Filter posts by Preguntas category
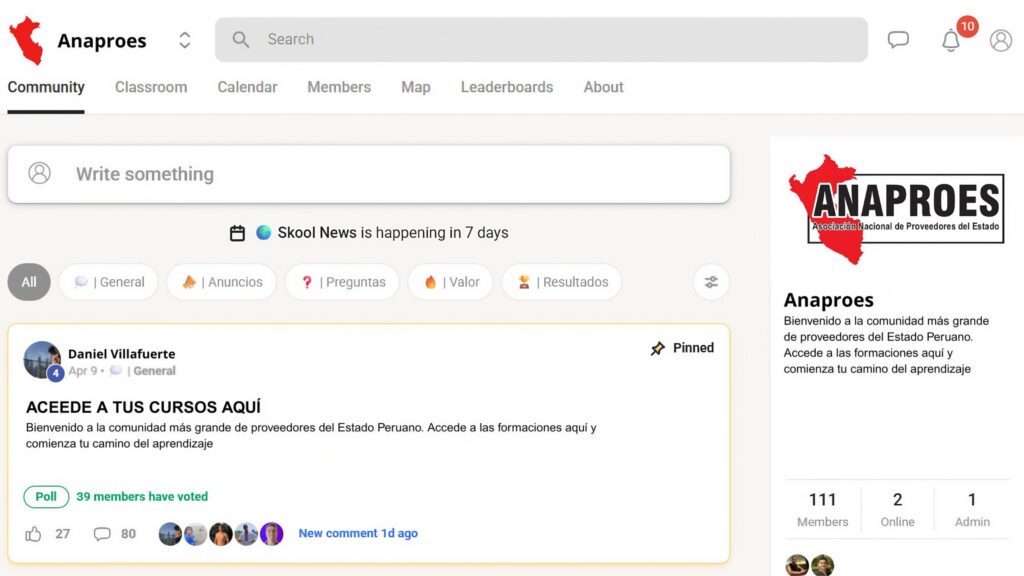Screen dimensions: 1024x576 pos(342,282)
